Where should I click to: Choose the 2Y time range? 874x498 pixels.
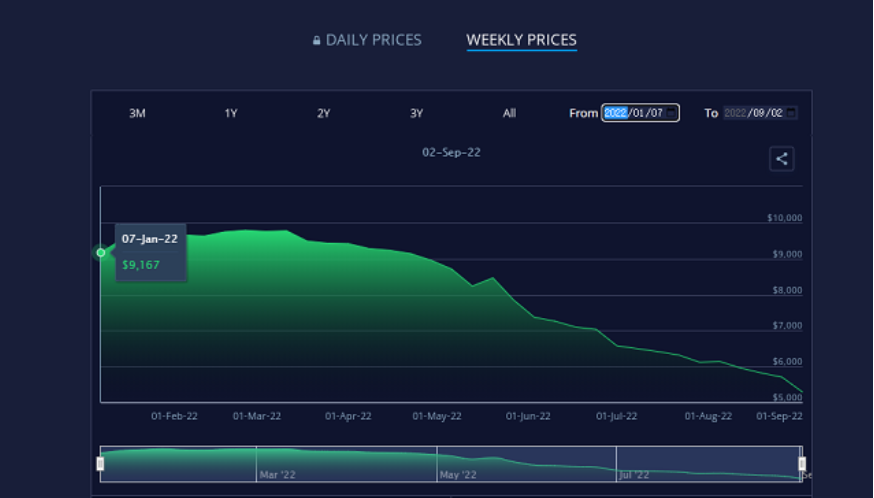(324, 113)
